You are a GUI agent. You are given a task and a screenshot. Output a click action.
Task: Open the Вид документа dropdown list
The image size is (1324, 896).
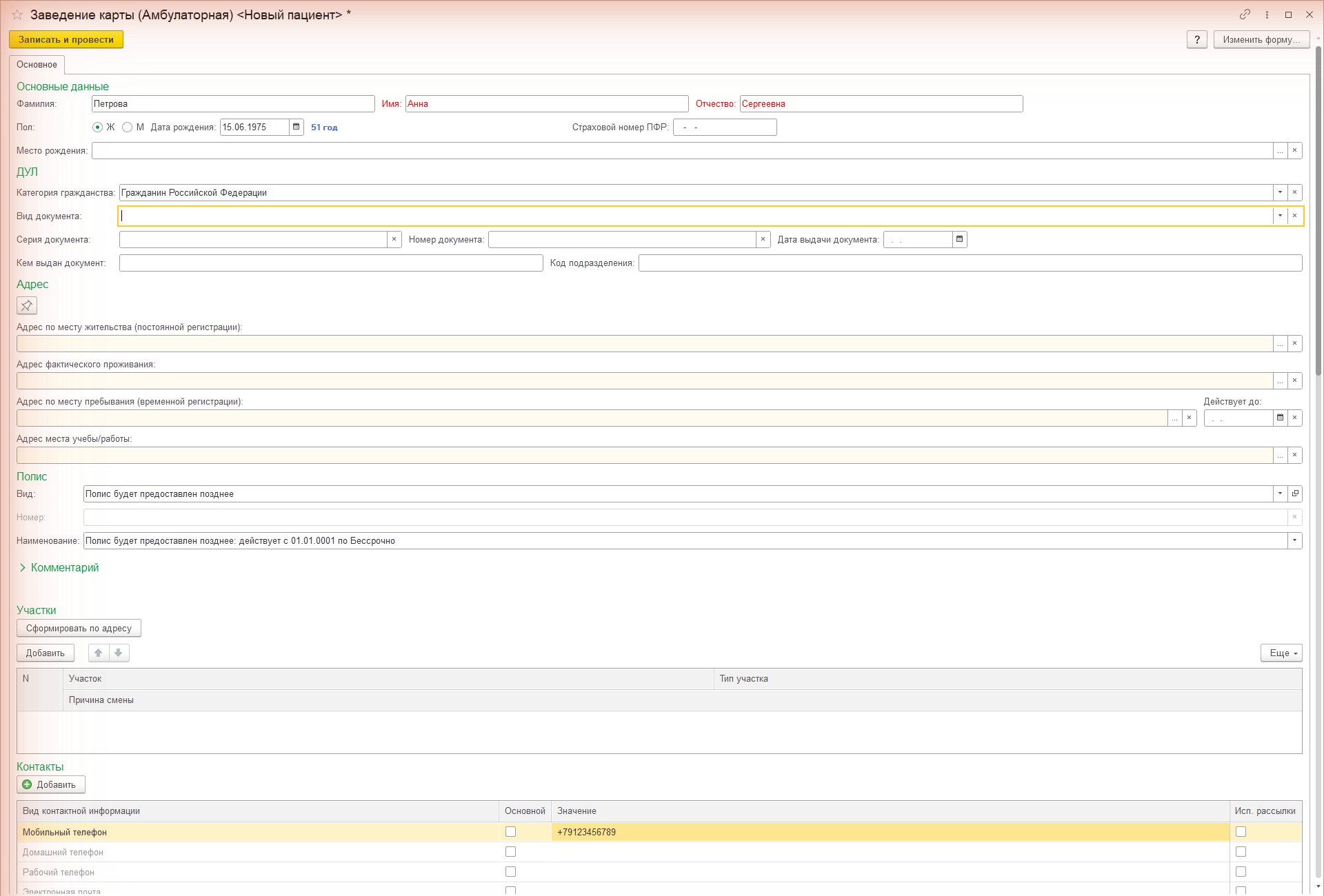pos(1280,216)
